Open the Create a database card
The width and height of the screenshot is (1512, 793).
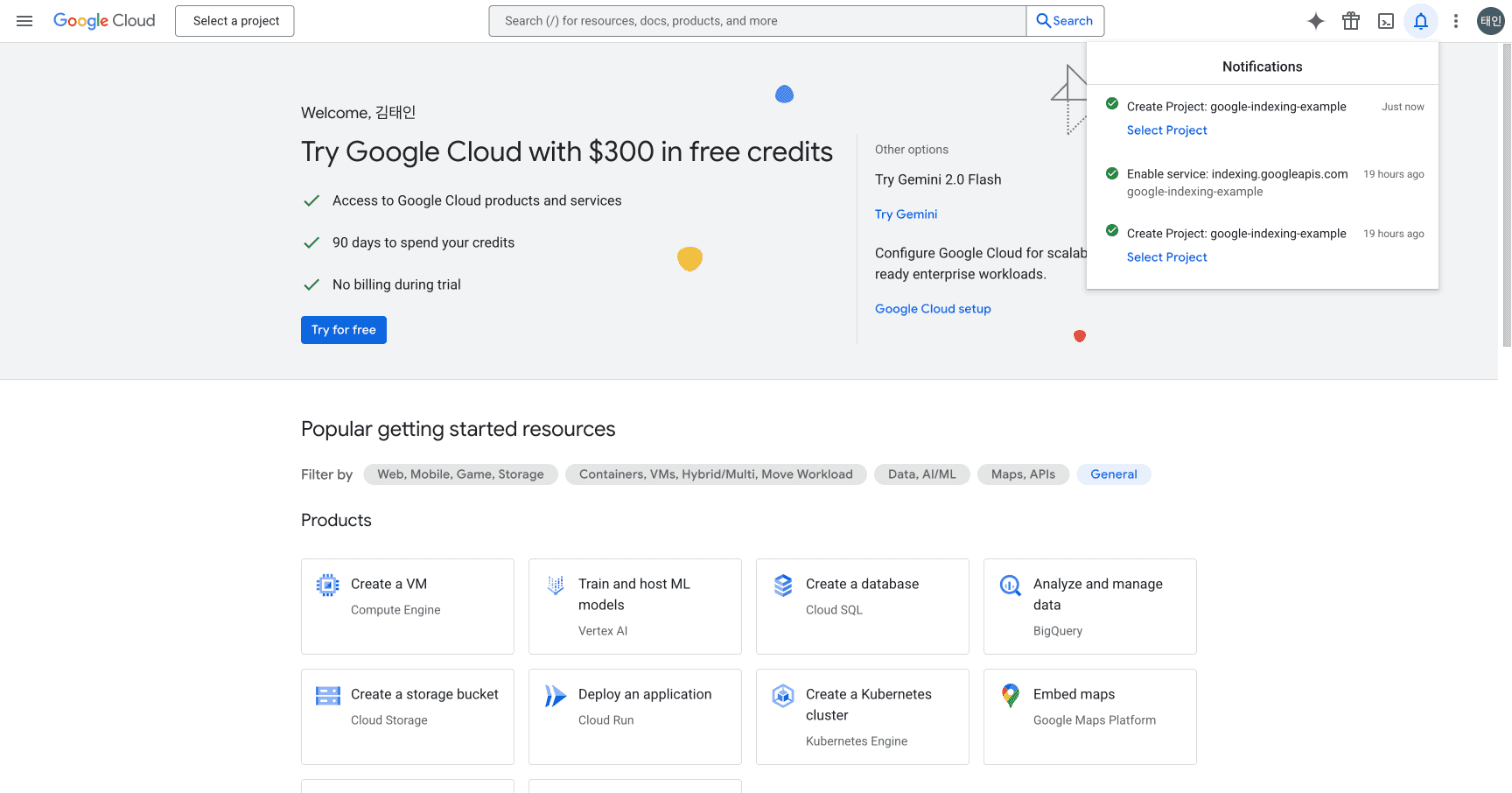862,606
